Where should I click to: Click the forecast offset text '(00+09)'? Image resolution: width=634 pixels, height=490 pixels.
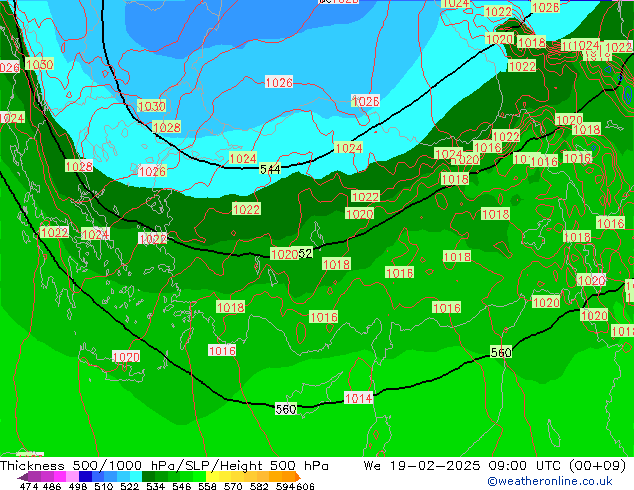(598, 466)
